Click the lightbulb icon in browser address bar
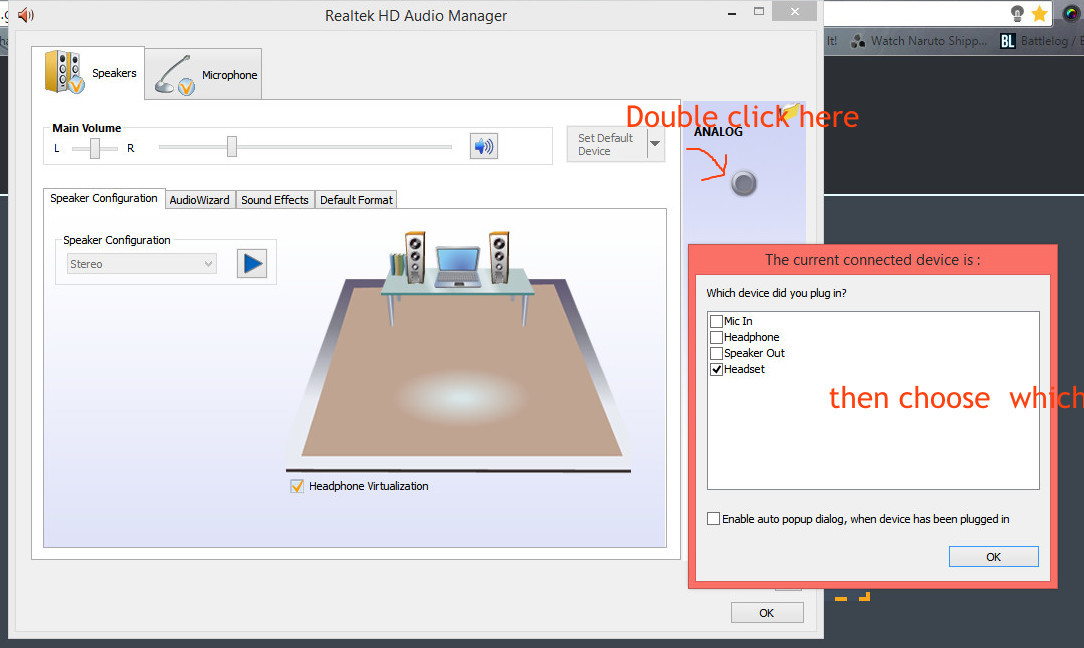The width and height of the screenshot is (1084, 648). click(1017, 13)
